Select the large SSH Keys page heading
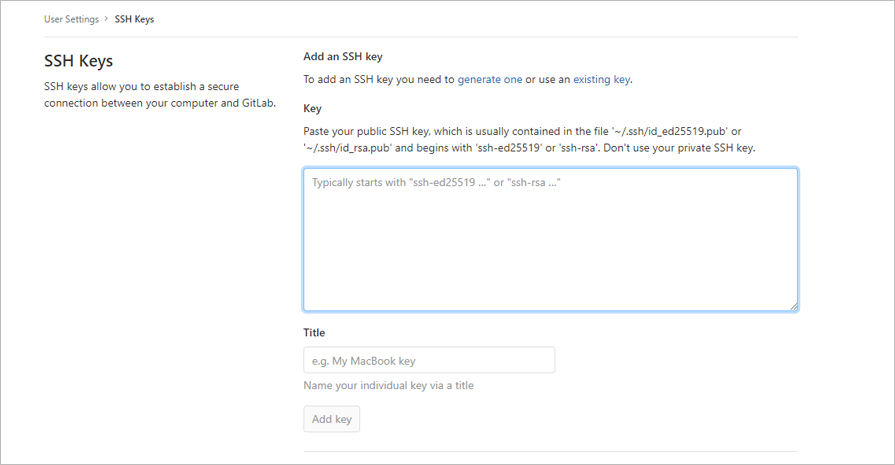 (x=79, y=61)
